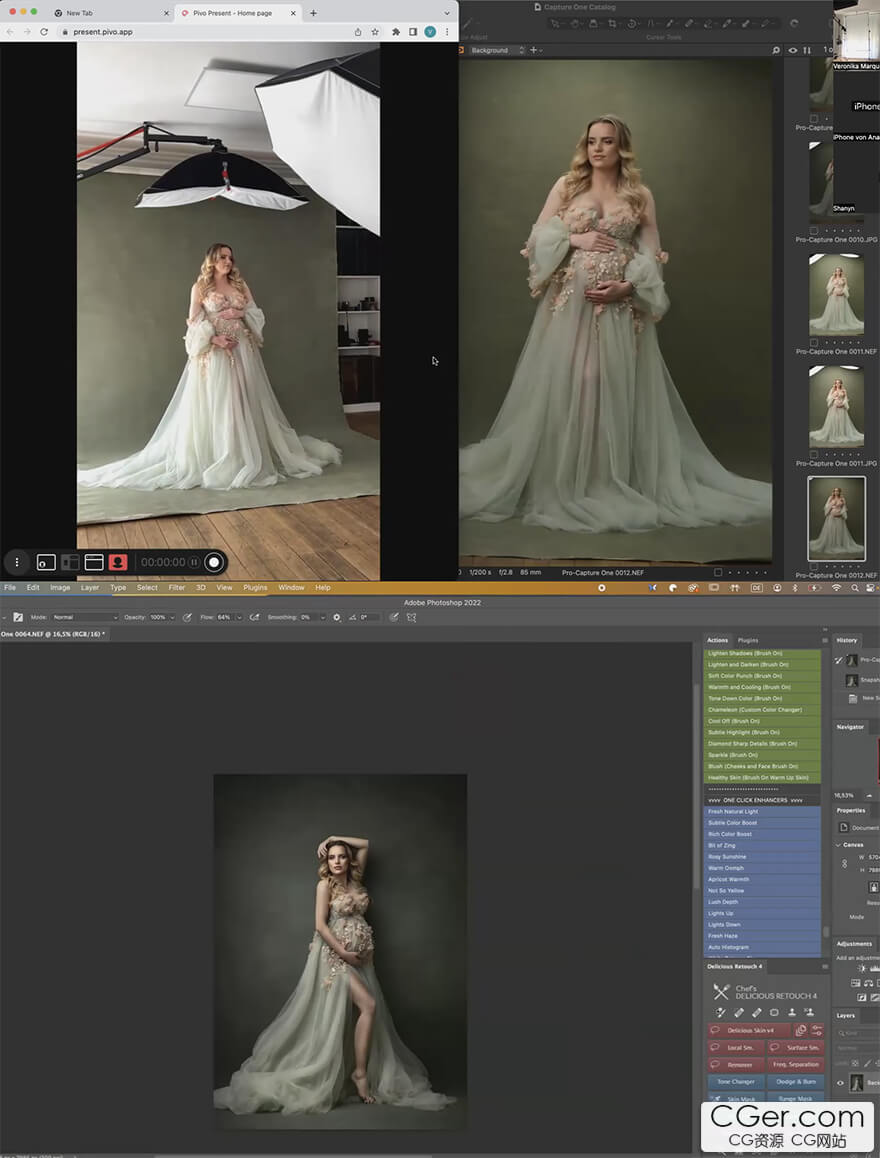Select the stamp icon in Delicious Retouch toolbar
This screenshot has width=880, height=1158.
point(791,1013)
